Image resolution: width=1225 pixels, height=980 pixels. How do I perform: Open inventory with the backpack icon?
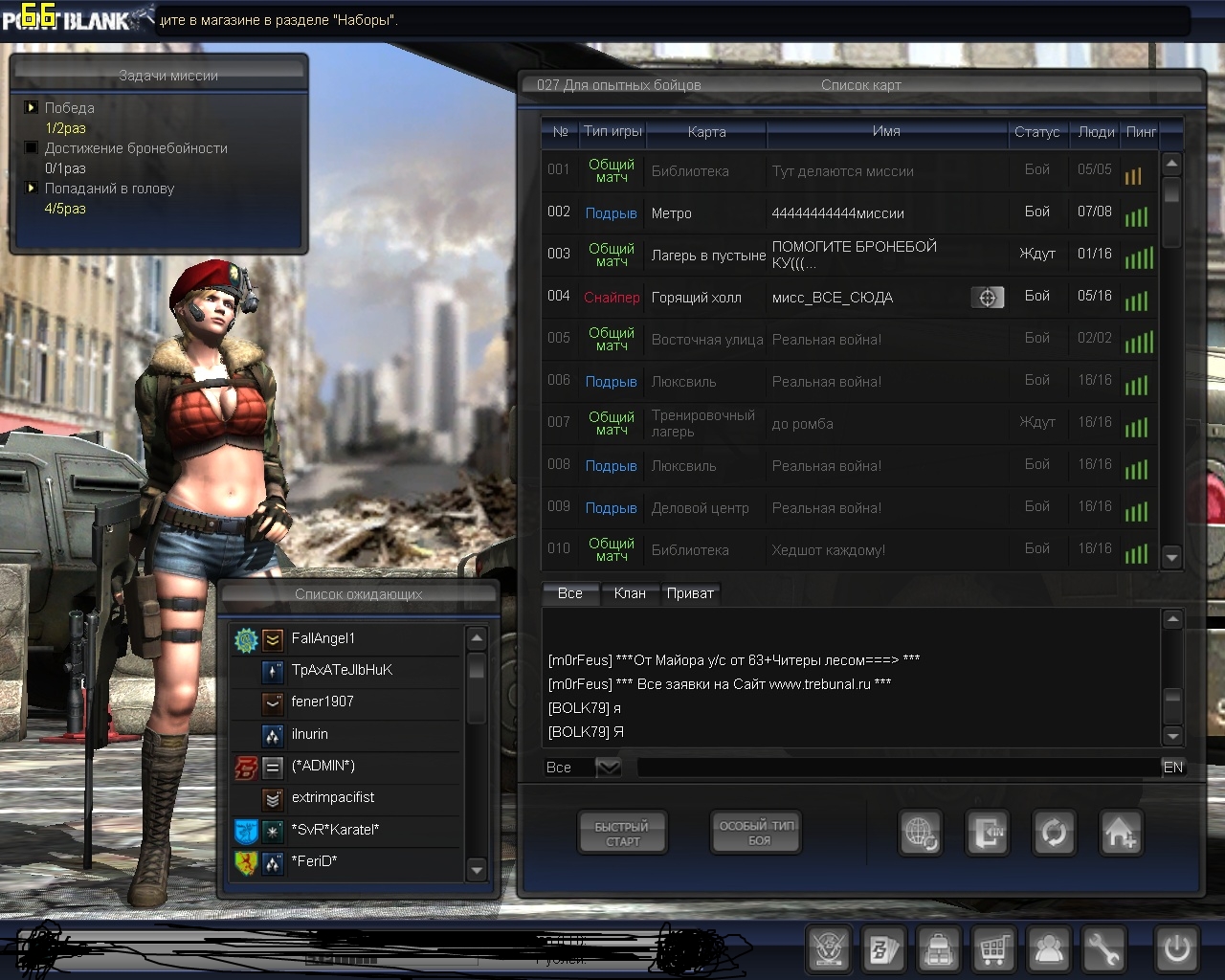(x=939, y=950)
